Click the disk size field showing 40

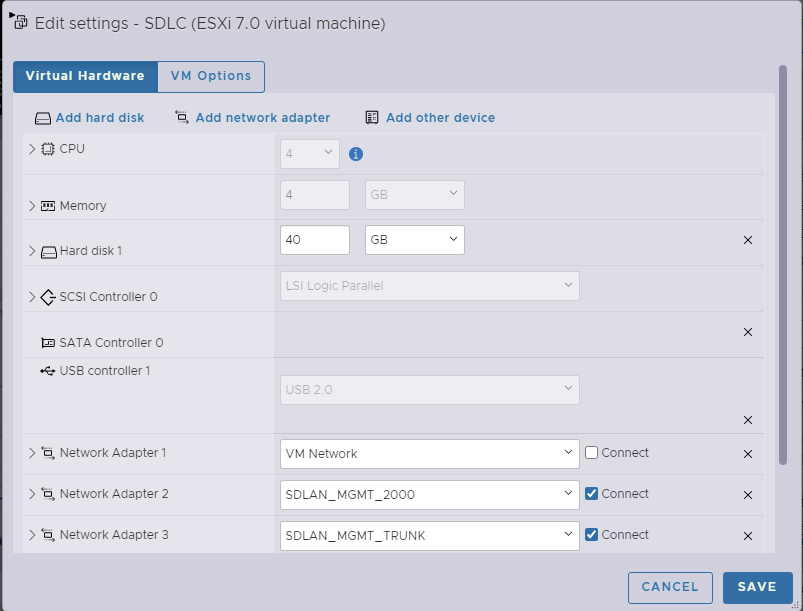(313, 240)
